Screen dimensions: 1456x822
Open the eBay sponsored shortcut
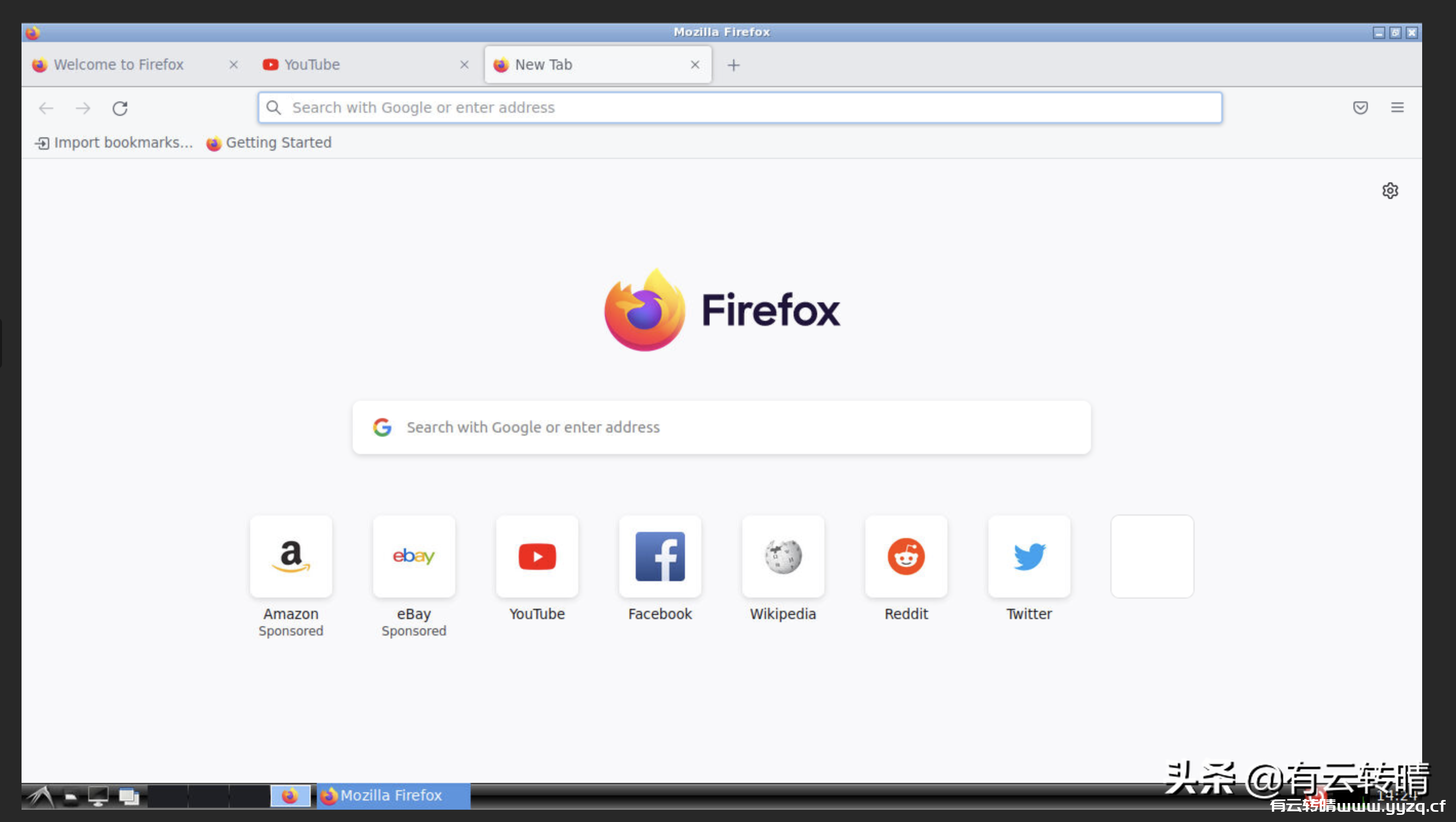[413, 557]
